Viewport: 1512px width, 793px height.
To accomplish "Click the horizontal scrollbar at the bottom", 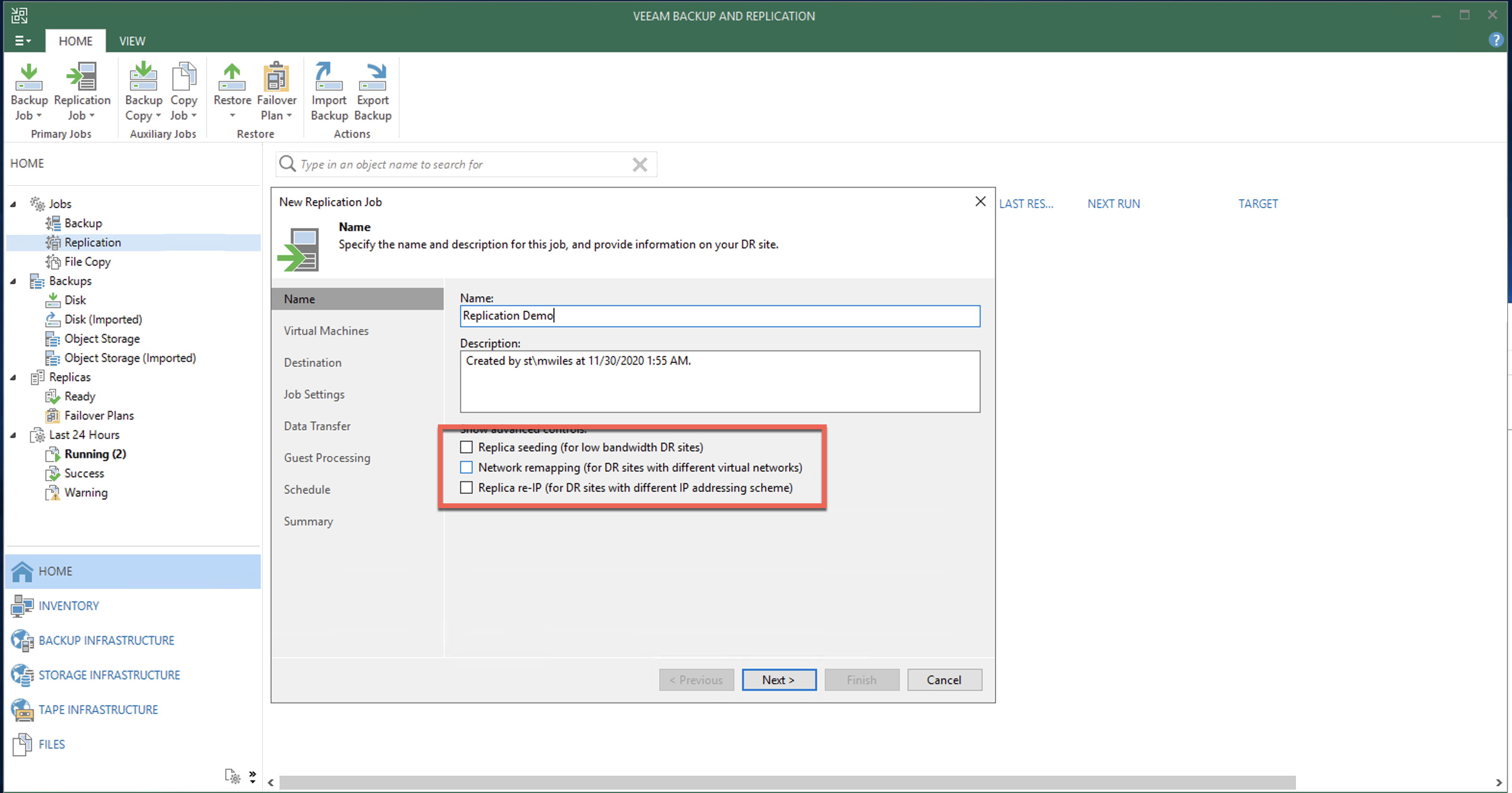I will (786, 782).
